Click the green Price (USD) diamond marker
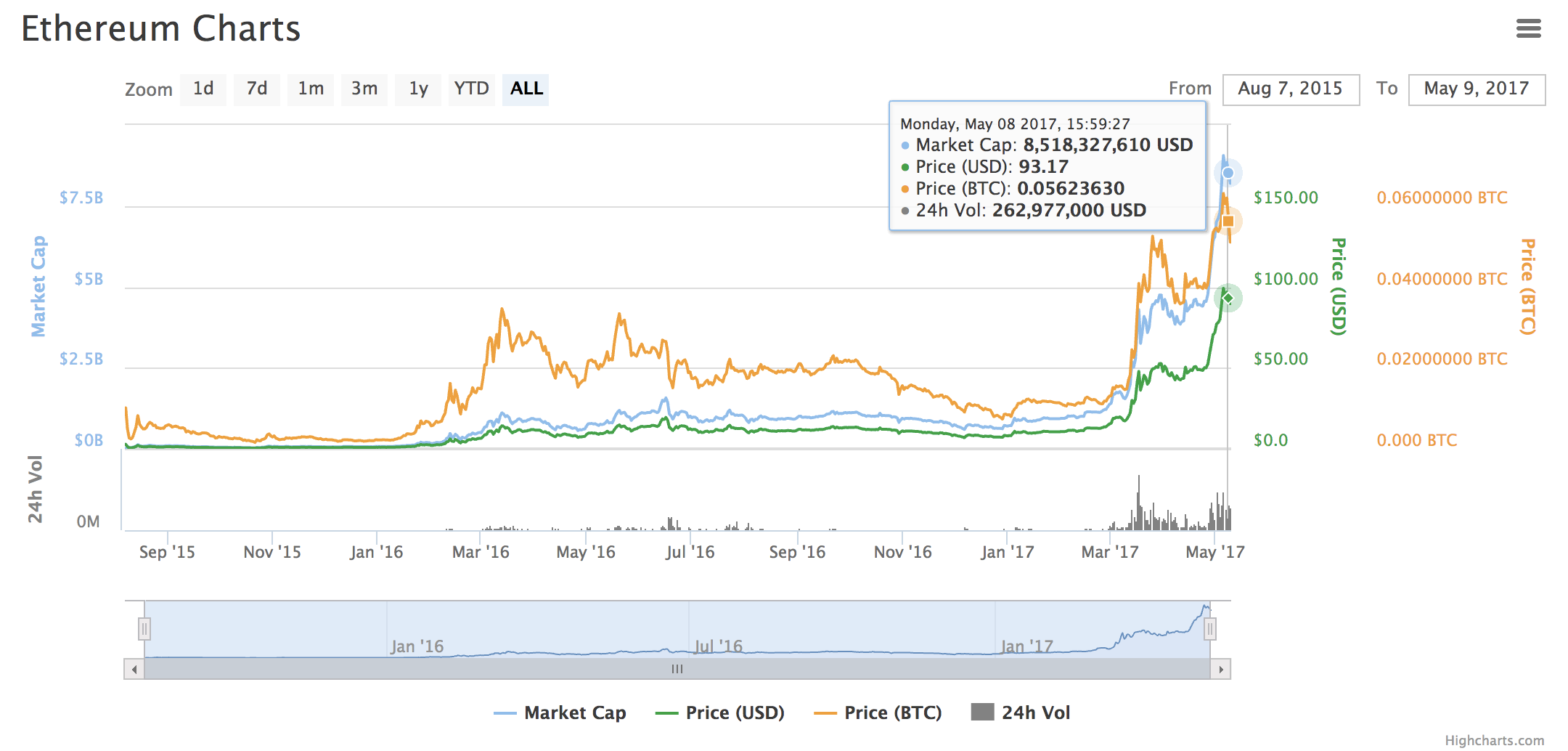 click(1228, 298)
